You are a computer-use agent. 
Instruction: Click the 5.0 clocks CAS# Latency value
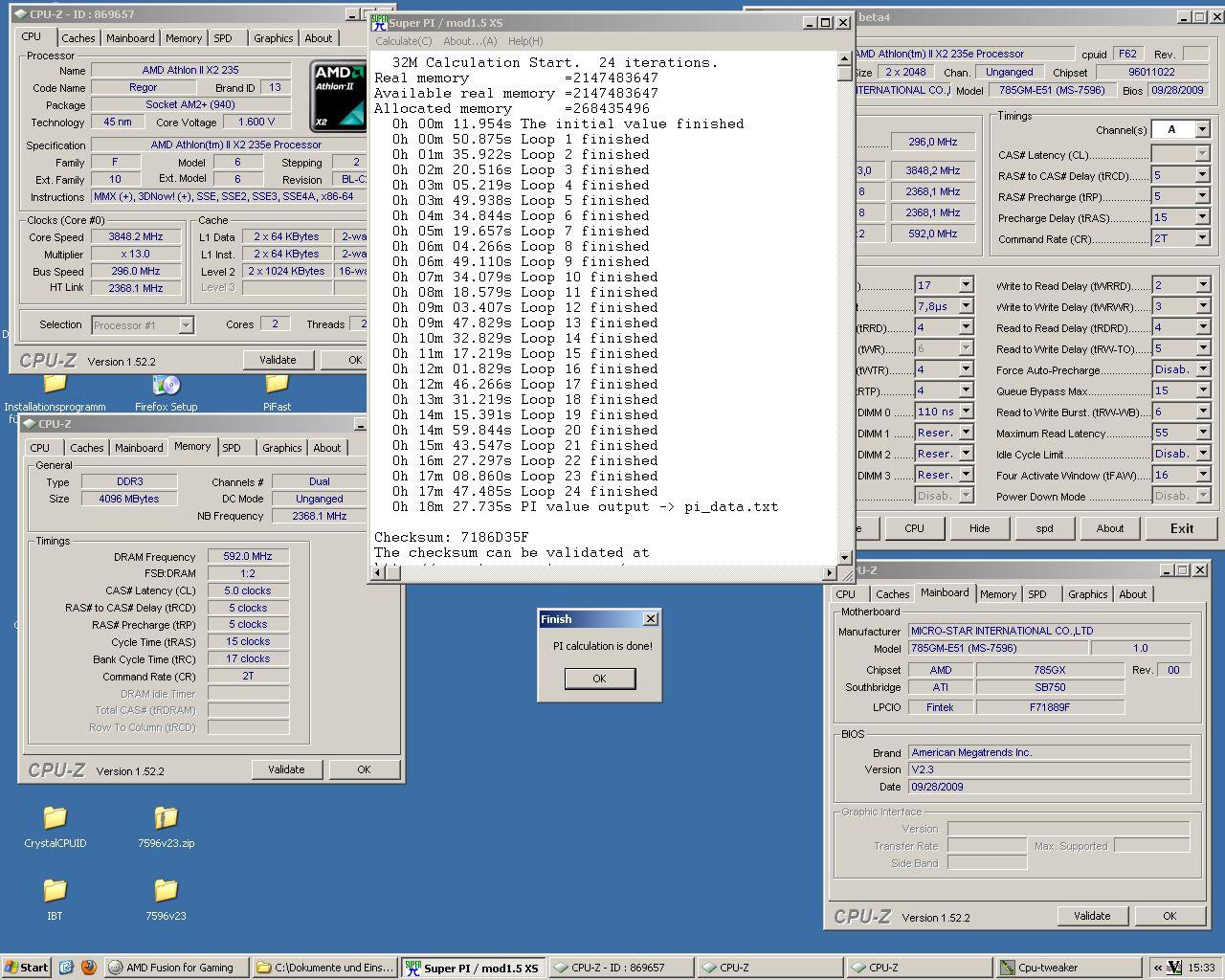[x=248, y=590]
